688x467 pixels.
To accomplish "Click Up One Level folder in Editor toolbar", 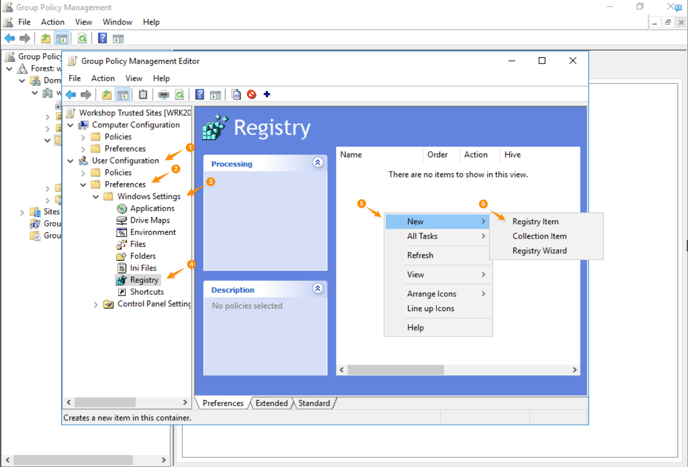I will (107, 94).
